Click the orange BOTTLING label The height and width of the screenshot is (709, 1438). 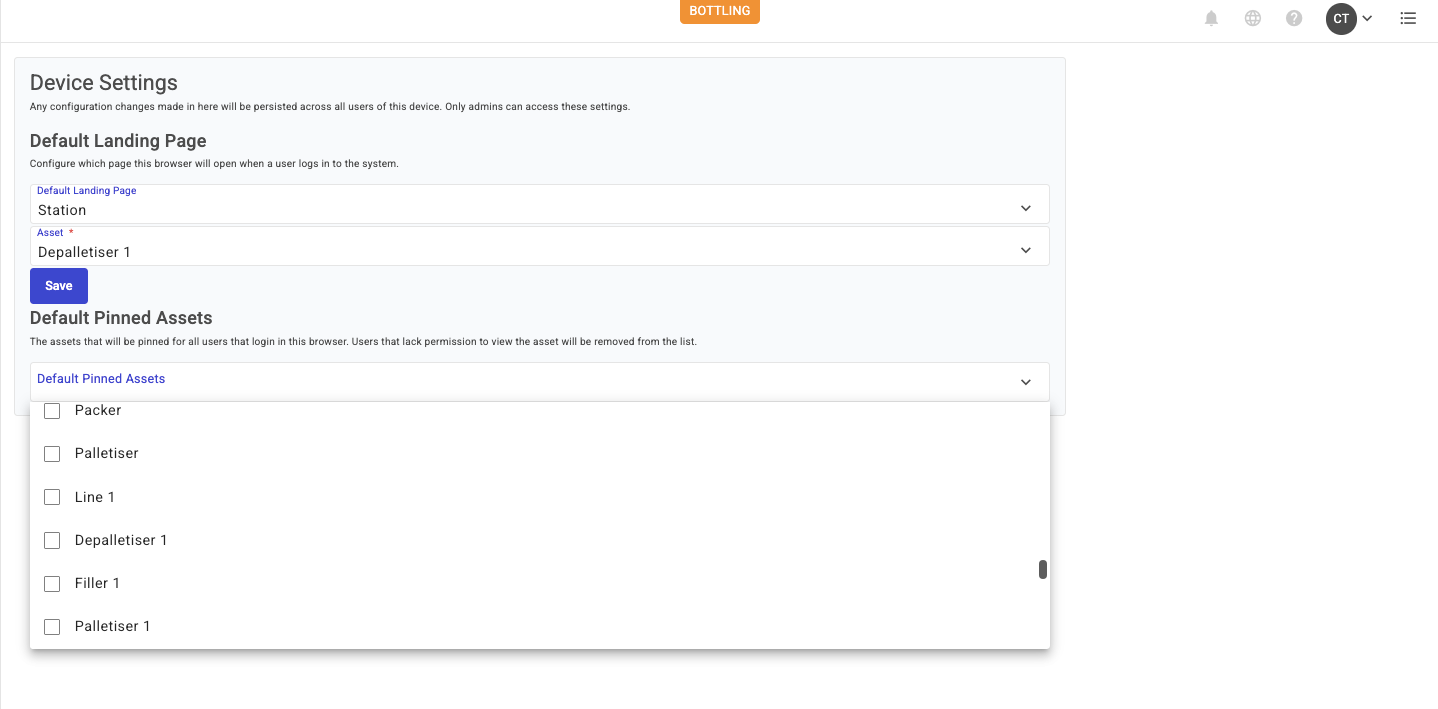(x=719, y=11)
